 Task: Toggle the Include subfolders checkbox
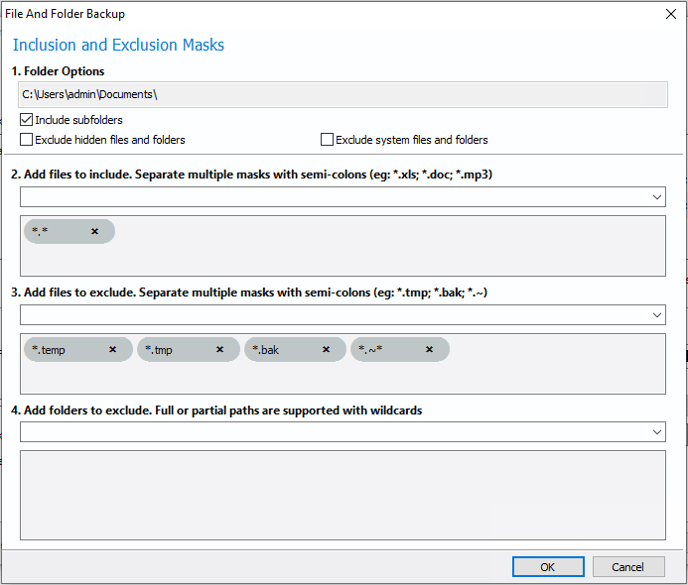[x=26, y=119]
